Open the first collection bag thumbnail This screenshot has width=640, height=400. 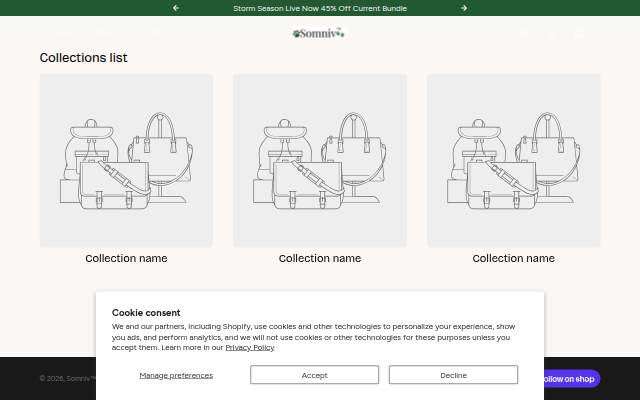click(126, 160)
